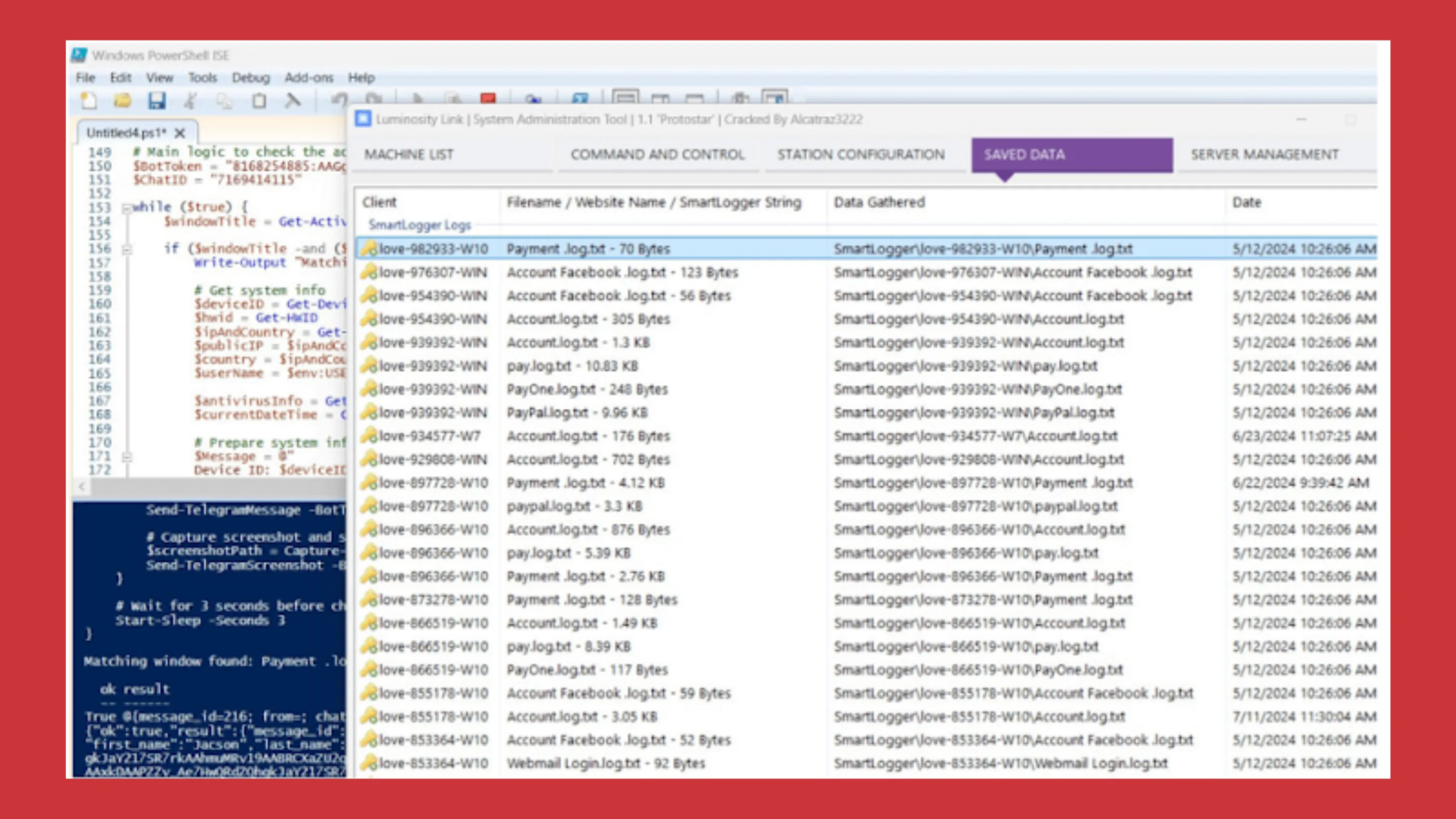
Task: Switch to the MACHINE LIST tab
Action: 452,154
